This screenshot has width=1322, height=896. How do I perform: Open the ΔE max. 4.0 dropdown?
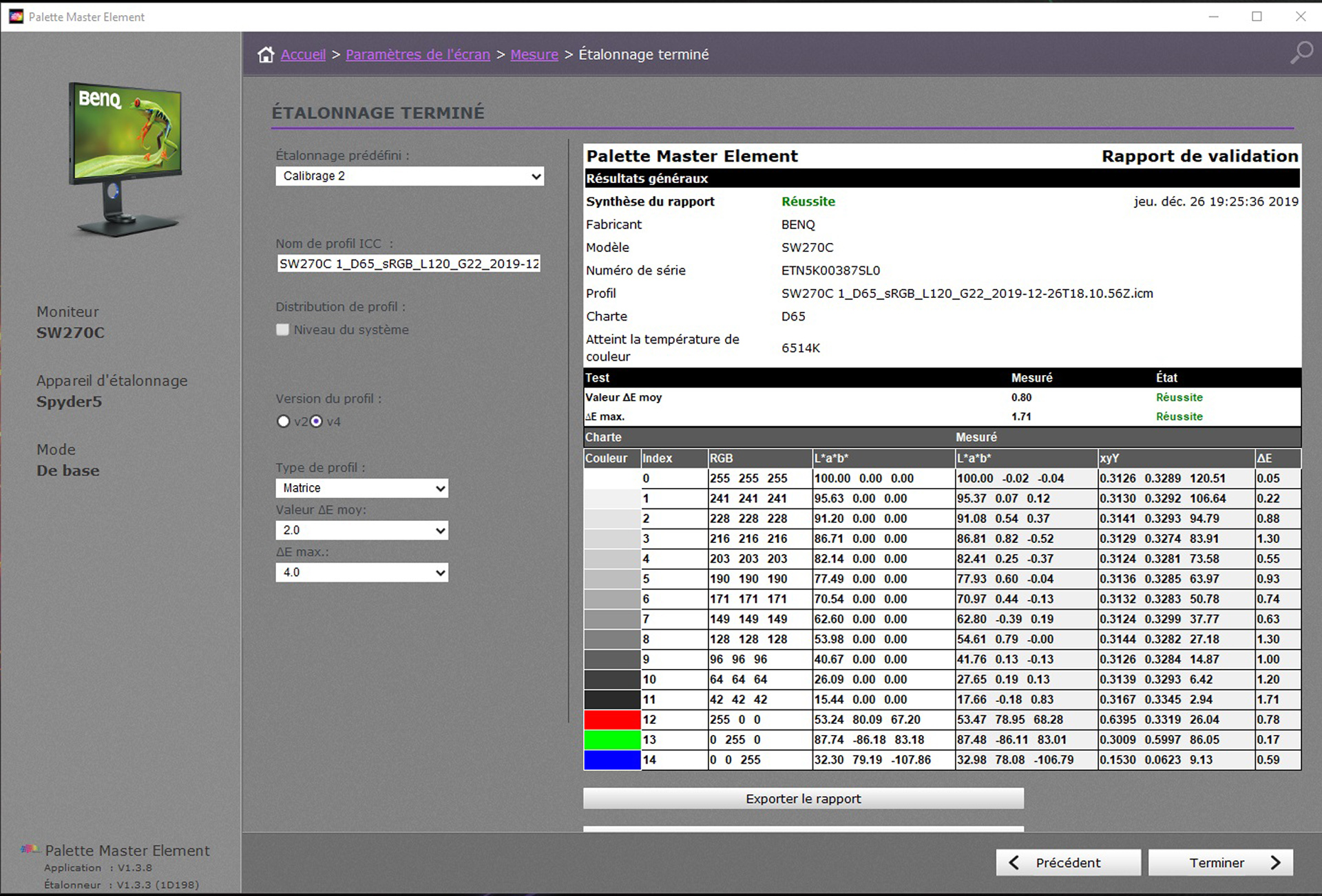[361, 573]
